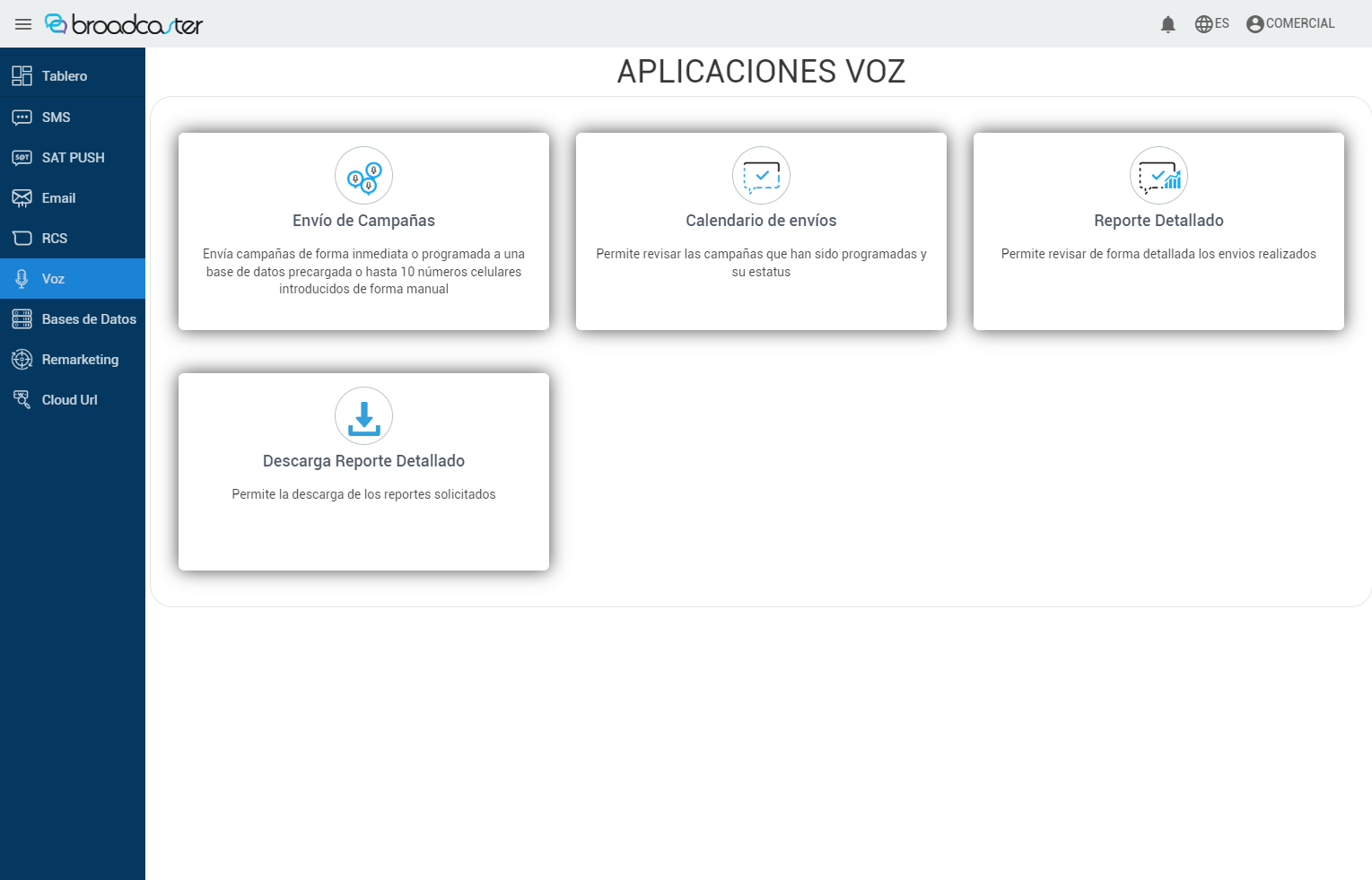1372x880 pixels.
Task: Open the Reporte Detallado card
Action: click(x=1158, y=231)
